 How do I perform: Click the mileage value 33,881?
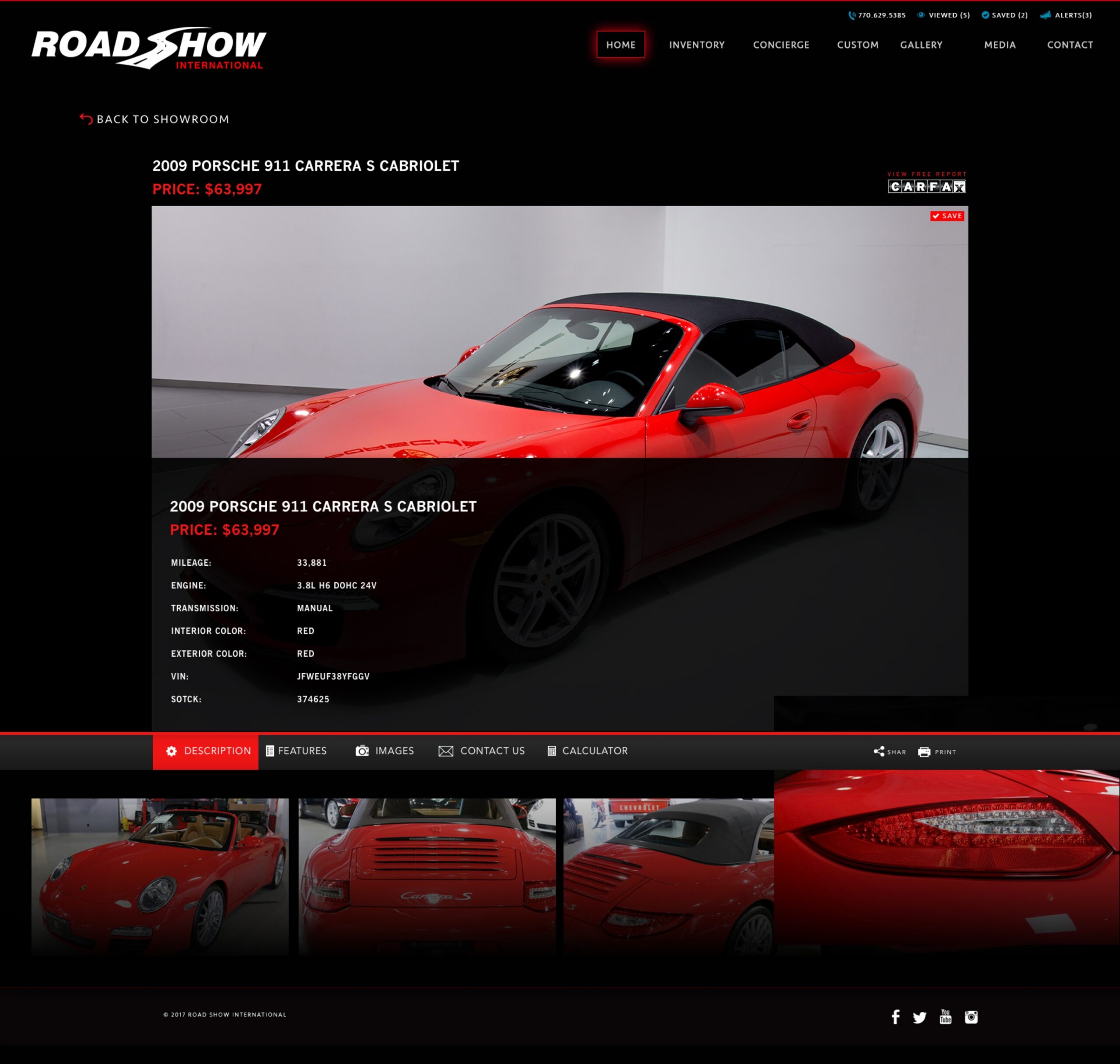point(312,563)
